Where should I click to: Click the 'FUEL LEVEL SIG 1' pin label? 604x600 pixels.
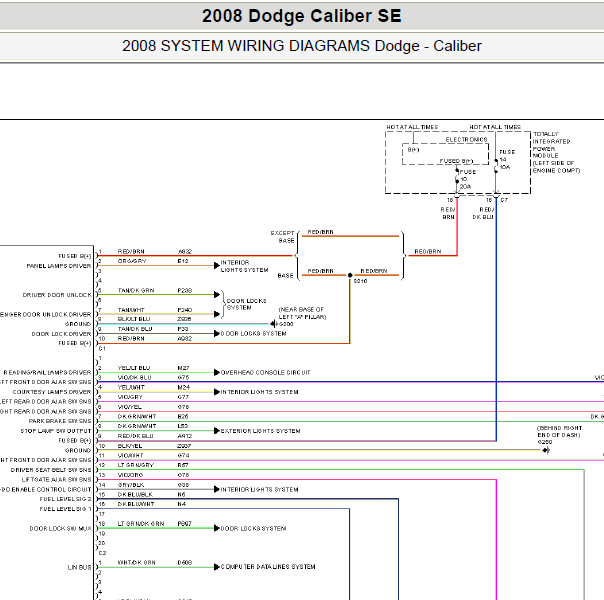(65, 509)
